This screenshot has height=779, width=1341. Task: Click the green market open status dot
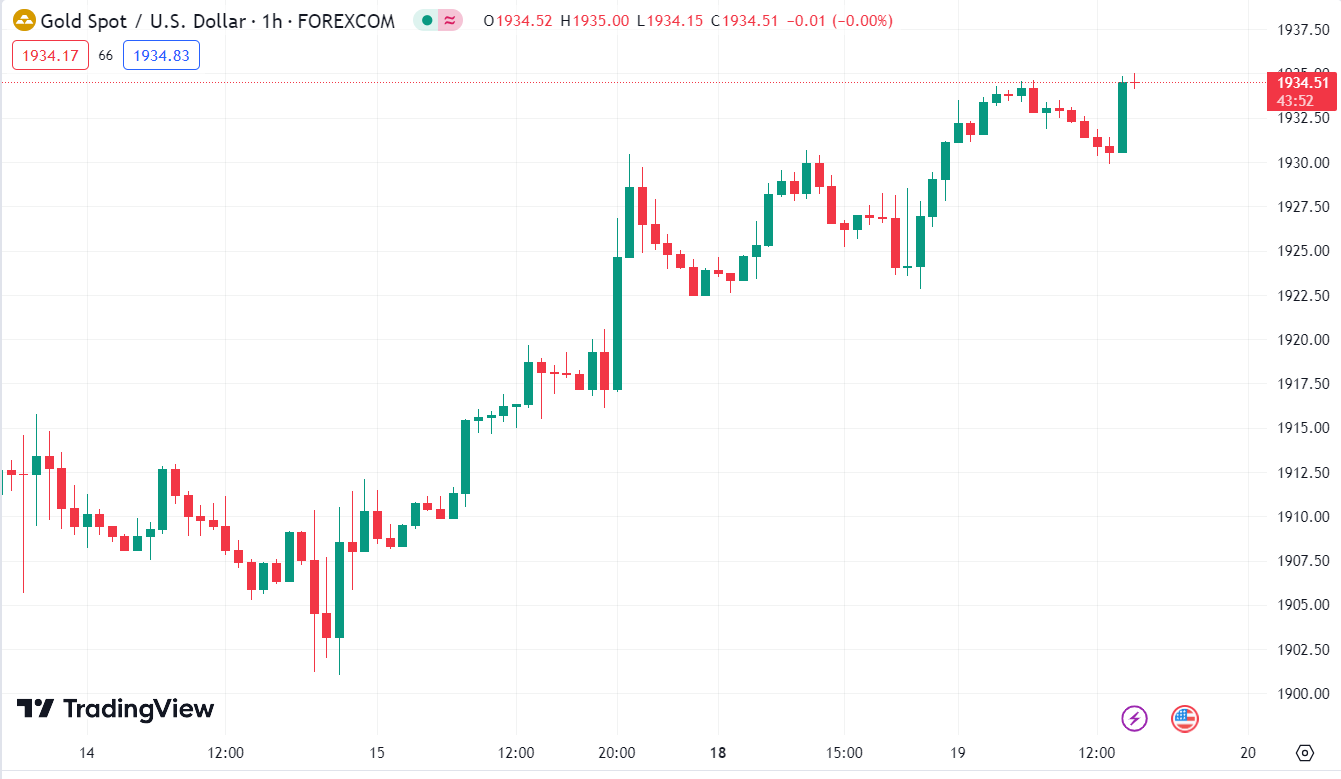[428, 20]
